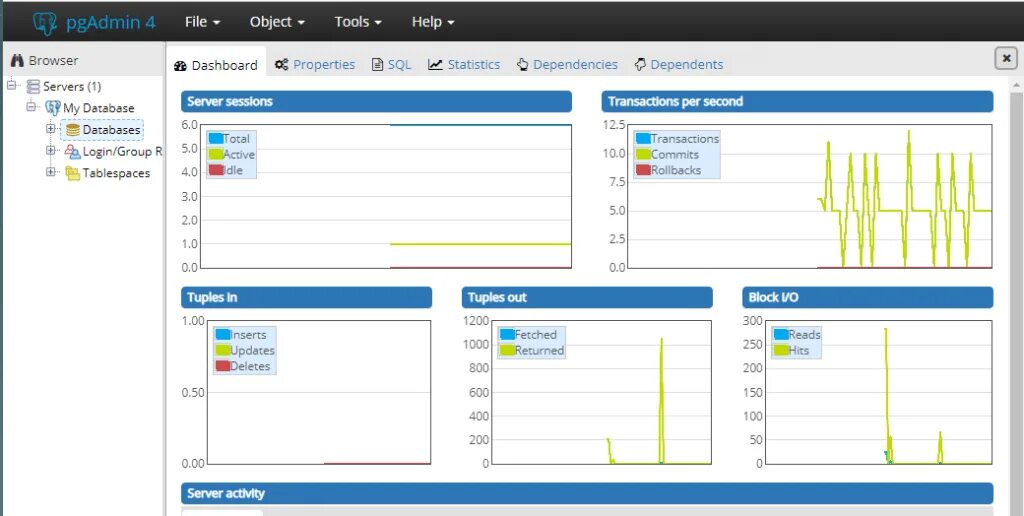Open the Object menu

(277, 22)
